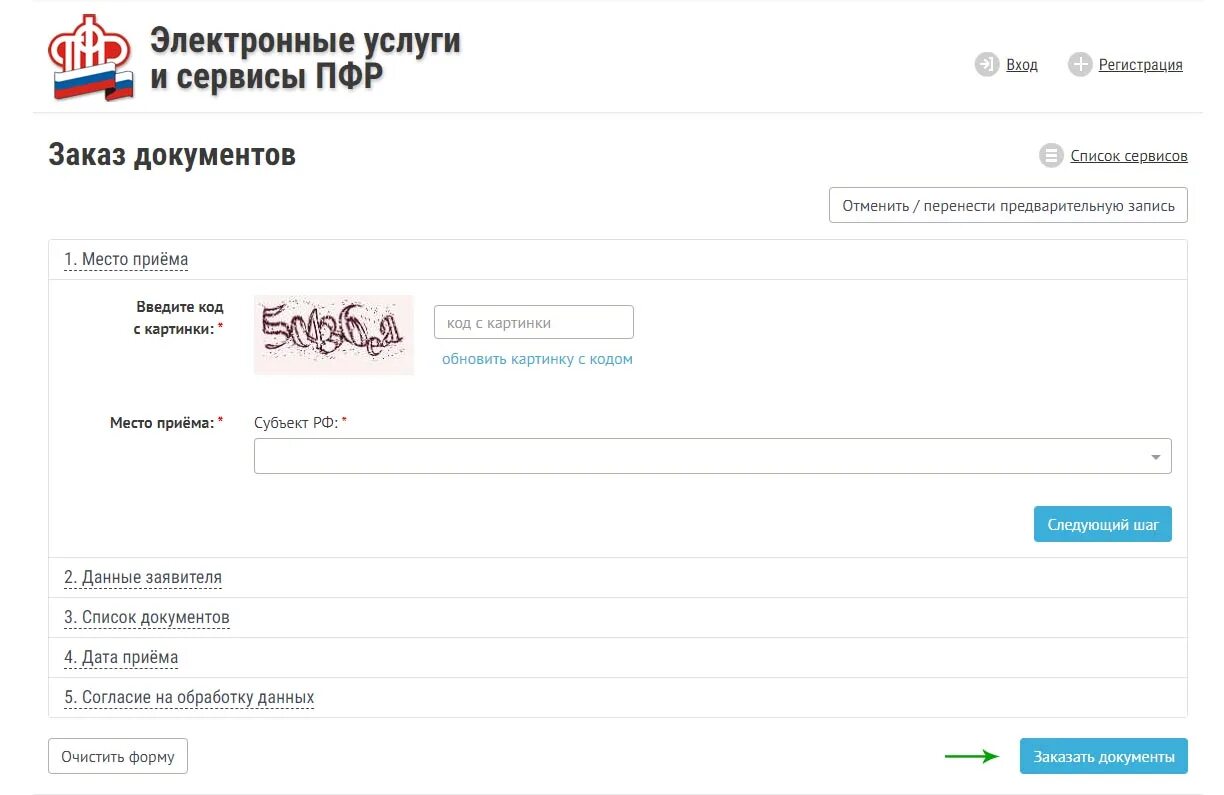The image size is (1224, 795).
Task: Click the login arrow icon beside Вход
Action: pos(987,65)
